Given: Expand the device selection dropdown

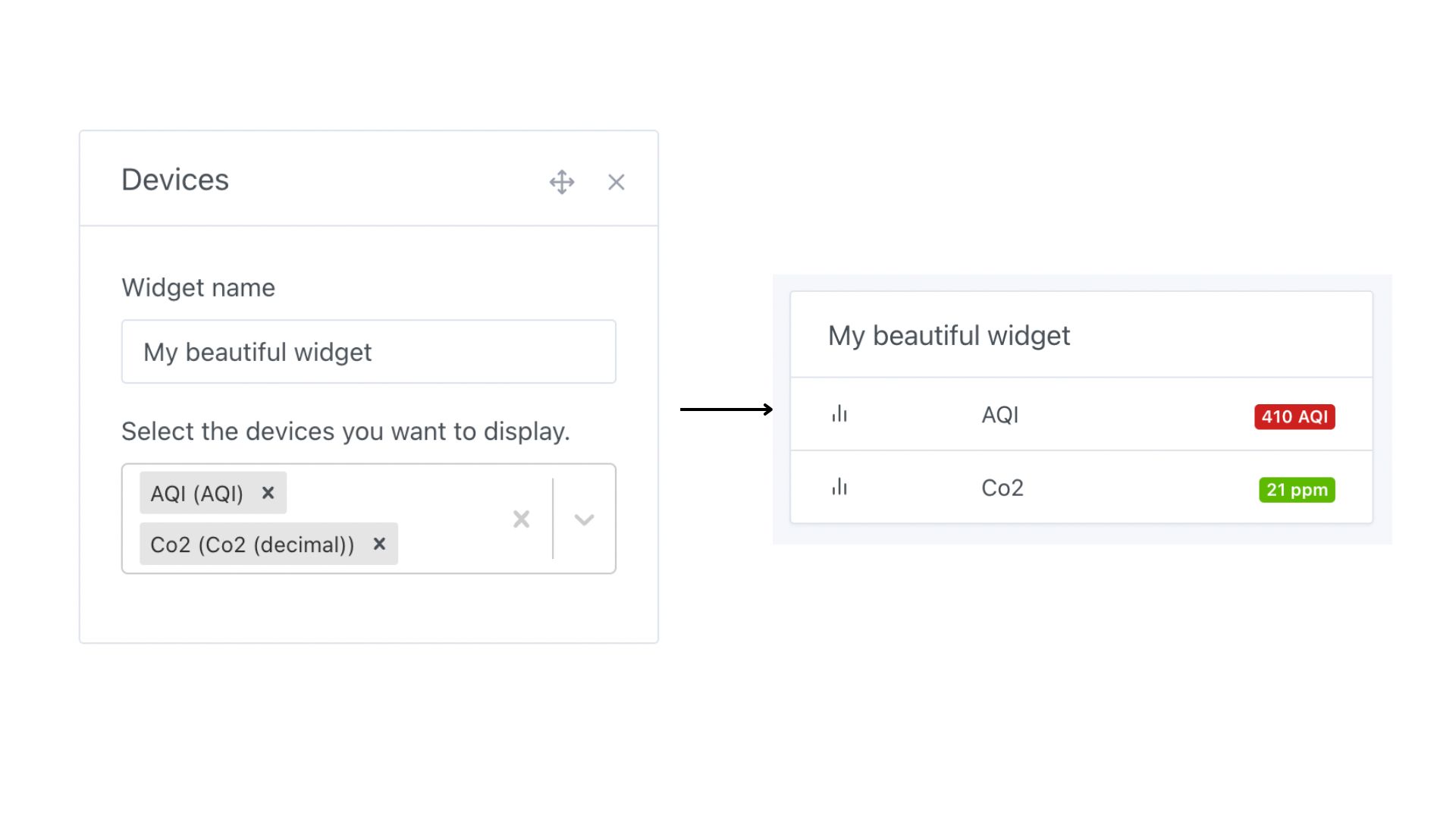Looking at the screenshot, I should pyautogui.click(x=584, y=519).
